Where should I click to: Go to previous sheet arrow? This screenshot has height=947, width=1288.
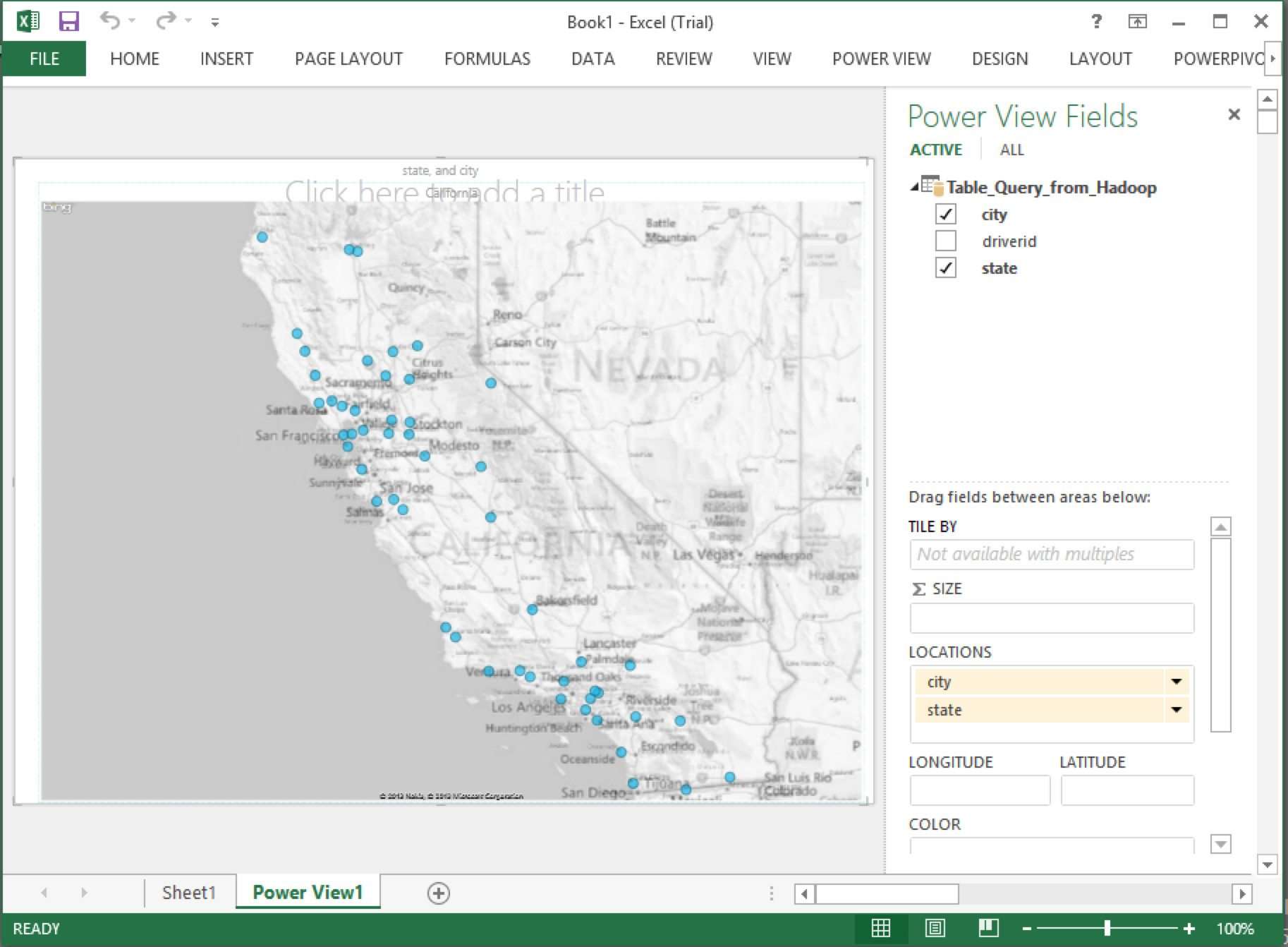tap(44, 893)
